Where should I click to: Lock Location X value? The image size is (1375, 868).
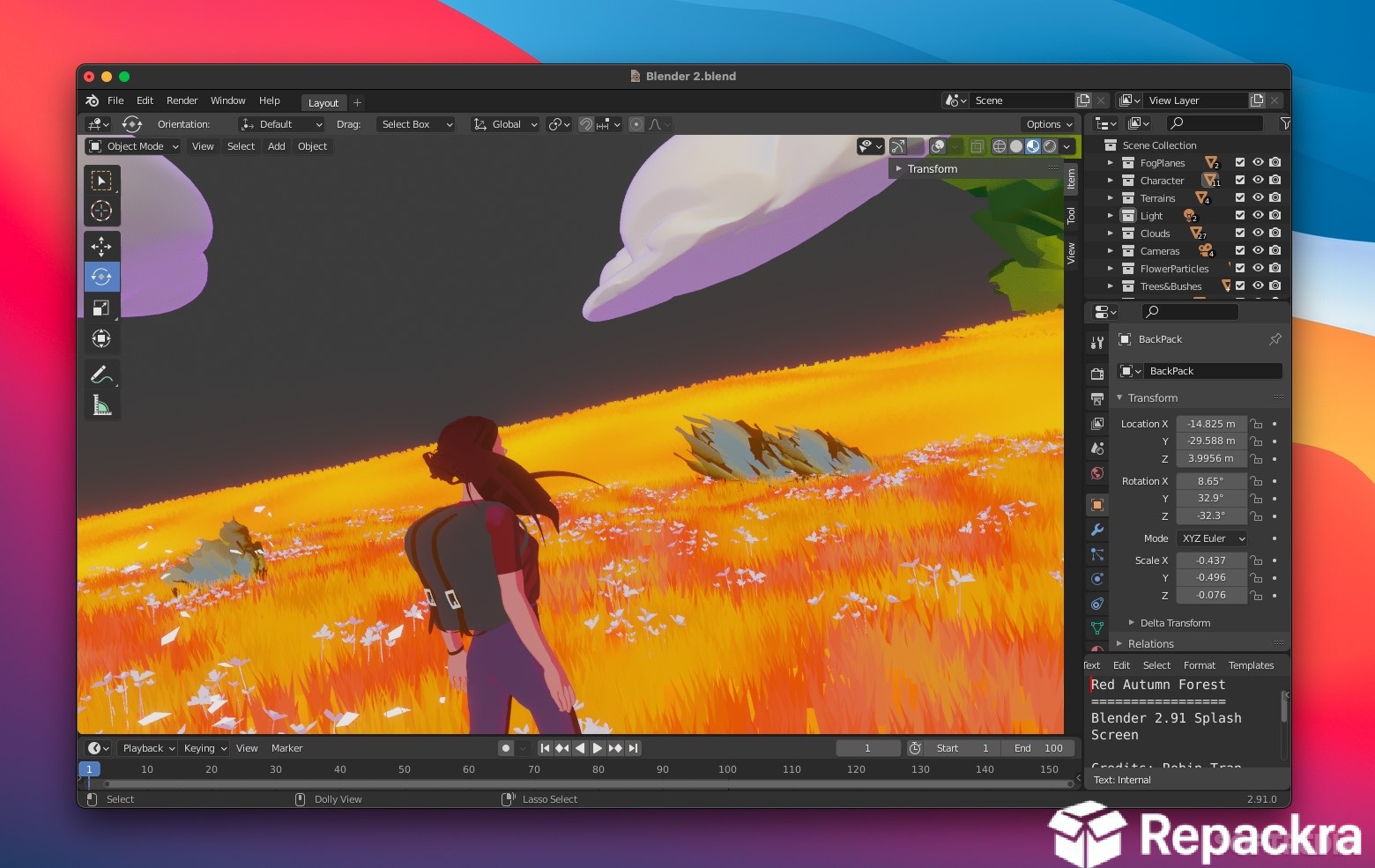point(1257,424)
